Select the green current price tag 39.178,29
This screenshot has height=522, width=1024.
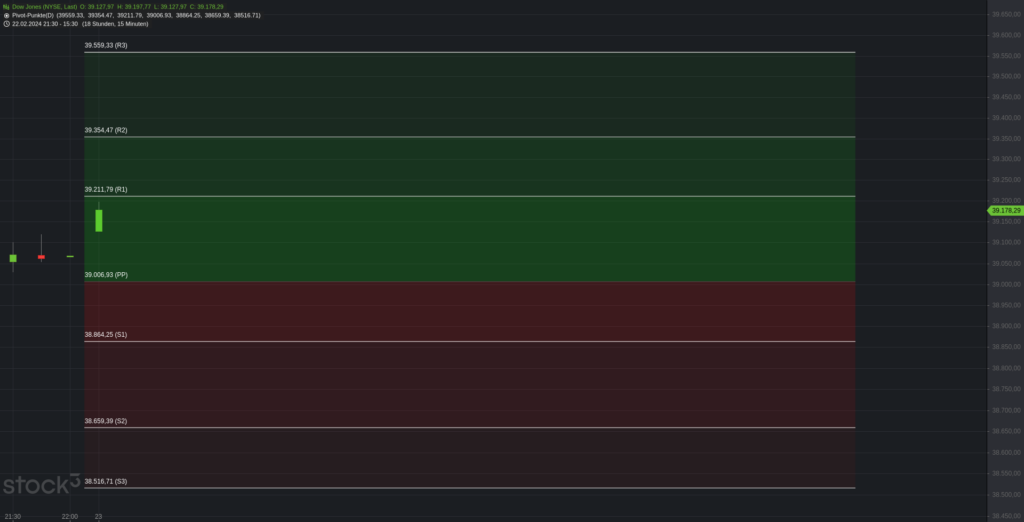pos(1005,210)
